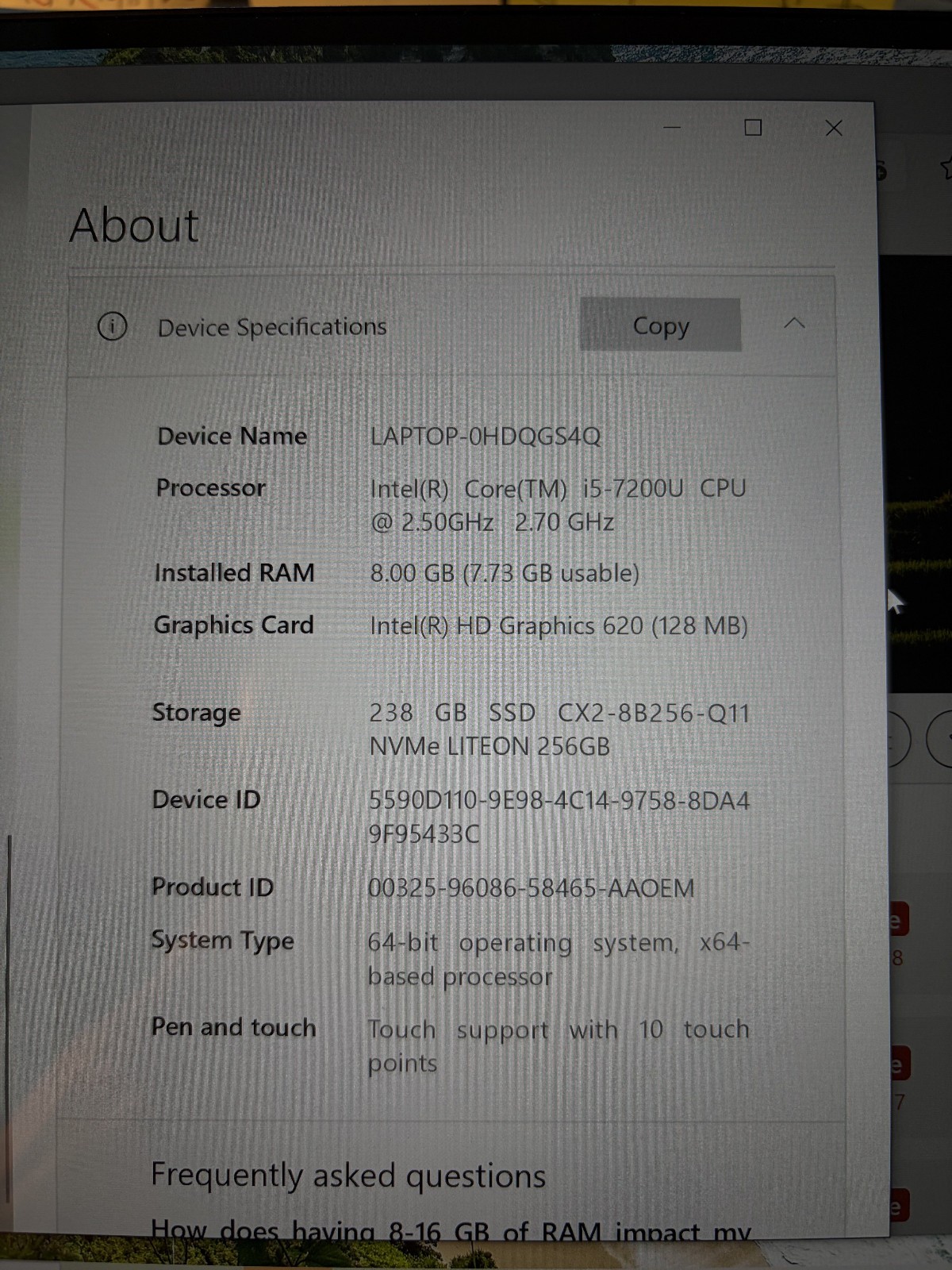This screenshot has width=952, height=1270.
Task: Select the Intel Core i5-7200U processor value
Action: (559, 505)
